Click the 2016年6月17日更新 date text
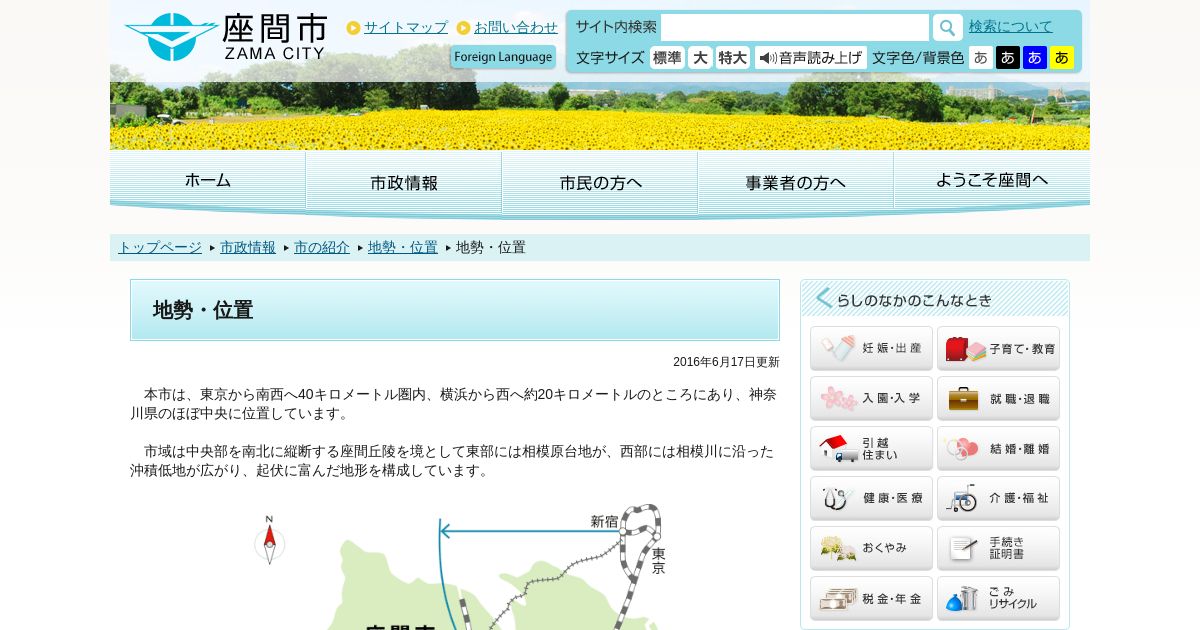 click(726, 362)
